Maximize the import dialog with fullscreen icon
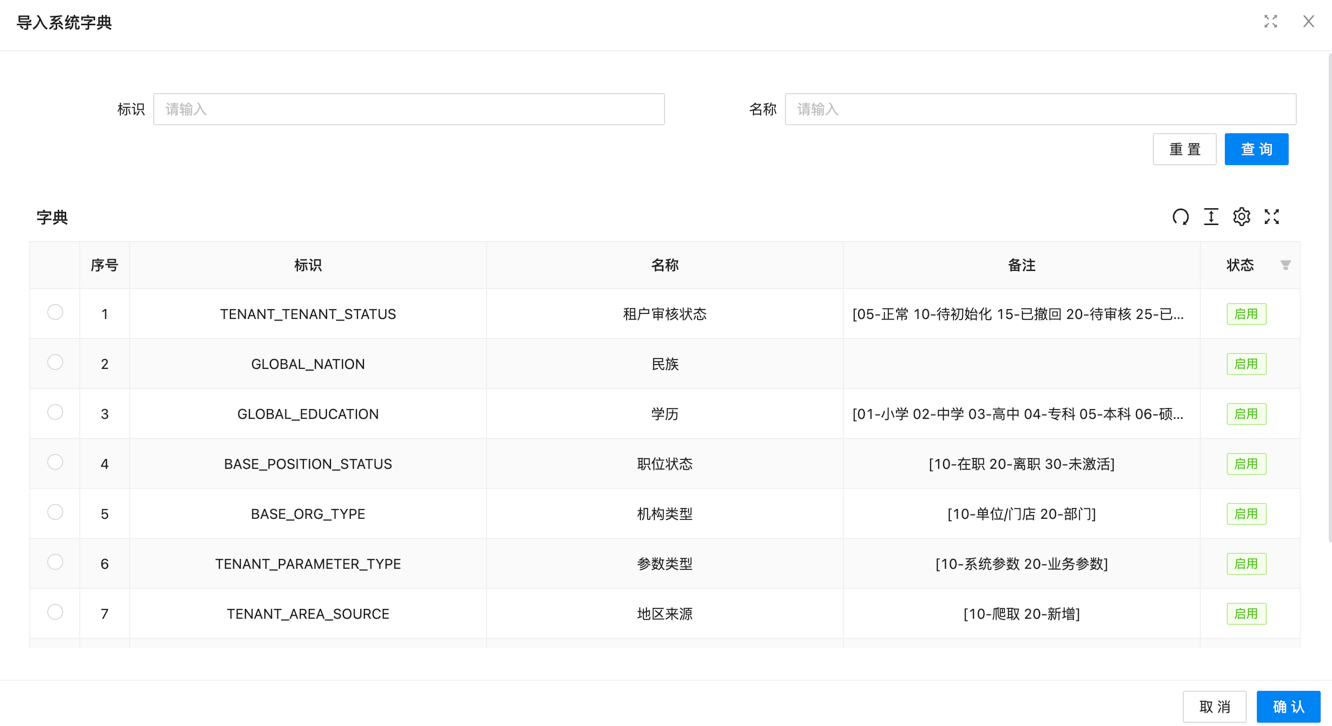Viewport: 1332px width, 726px height. (1270, 22)
